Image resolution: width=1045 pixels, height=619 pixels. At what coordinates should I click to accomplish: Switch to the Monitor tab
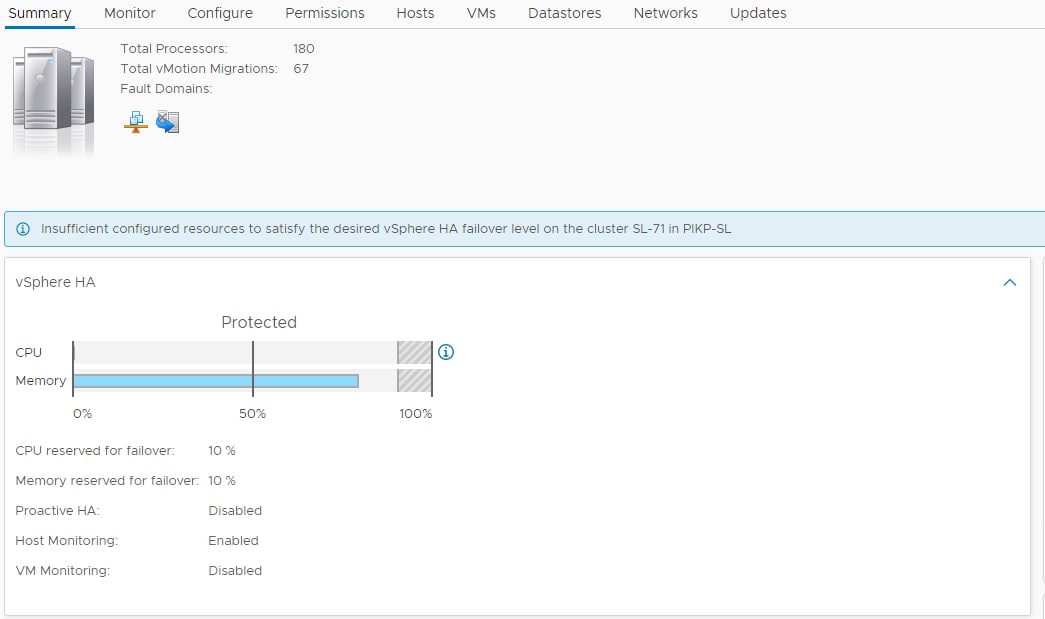[x=130, y=13]
